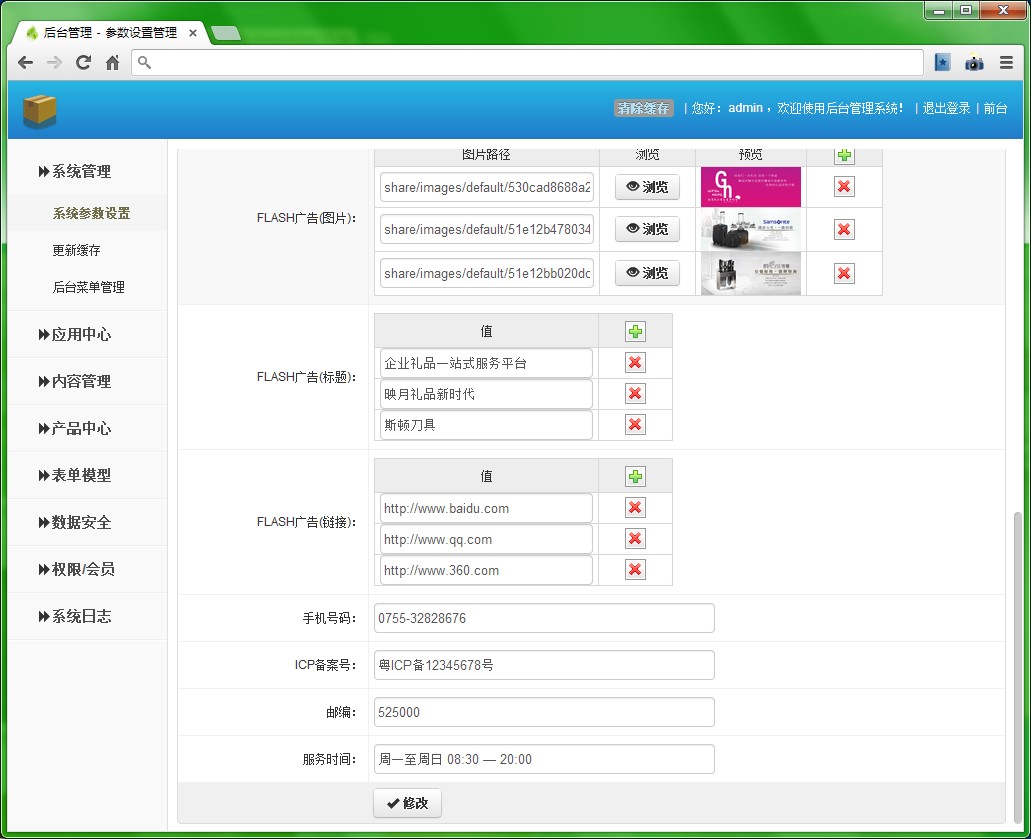Open 后台菜单管理 in the sidebar
The height and width of the screenshot is (839, 1031).
(89, 287)
